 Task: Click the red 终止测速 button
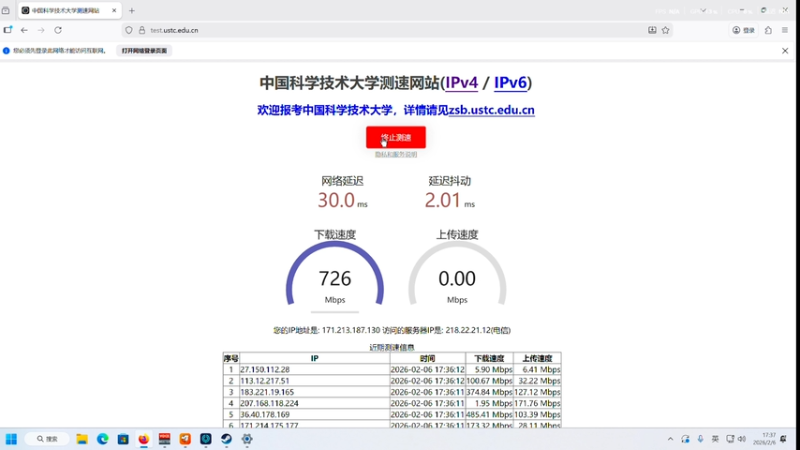pyautogui.click(x=396, y=137)
